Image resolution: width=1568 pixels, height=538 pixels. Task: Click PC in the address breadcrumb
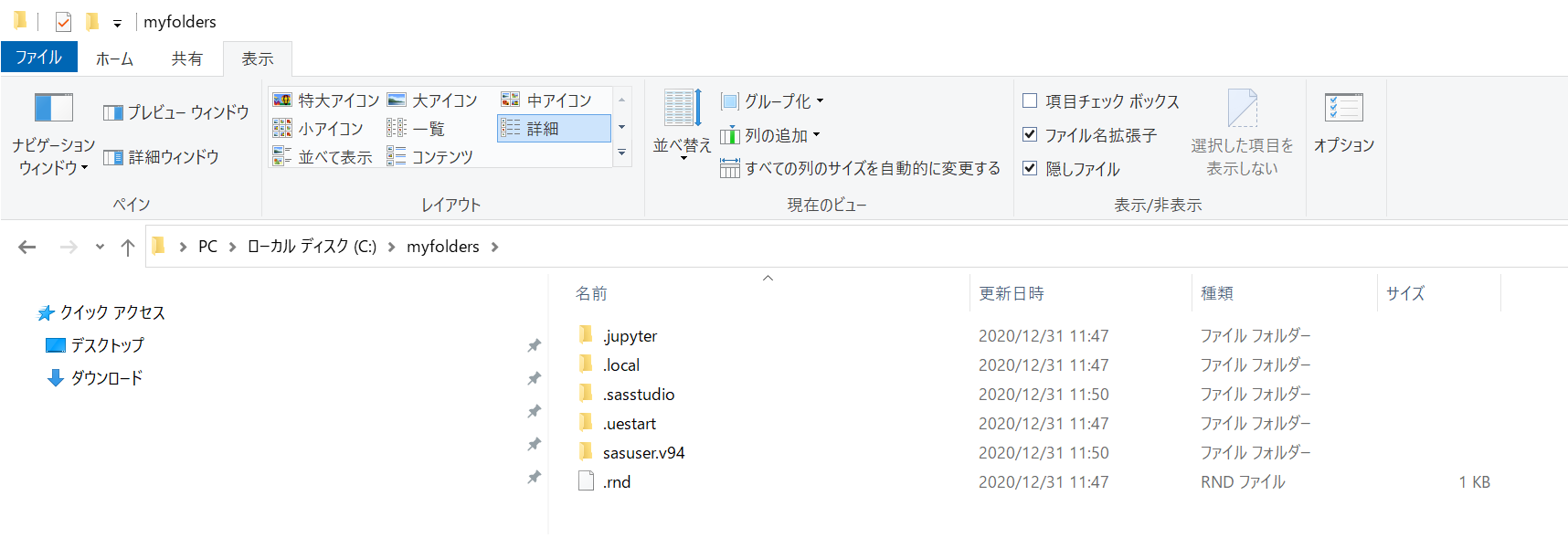[208, 247]
